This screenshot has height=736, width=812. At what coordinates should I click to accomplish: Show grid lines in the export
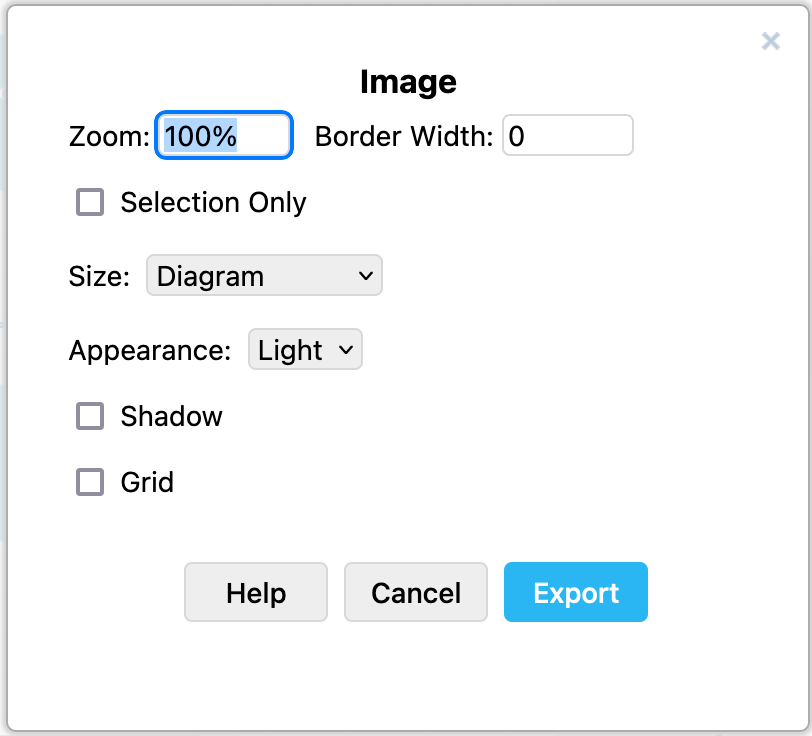[x=90, y=482]
